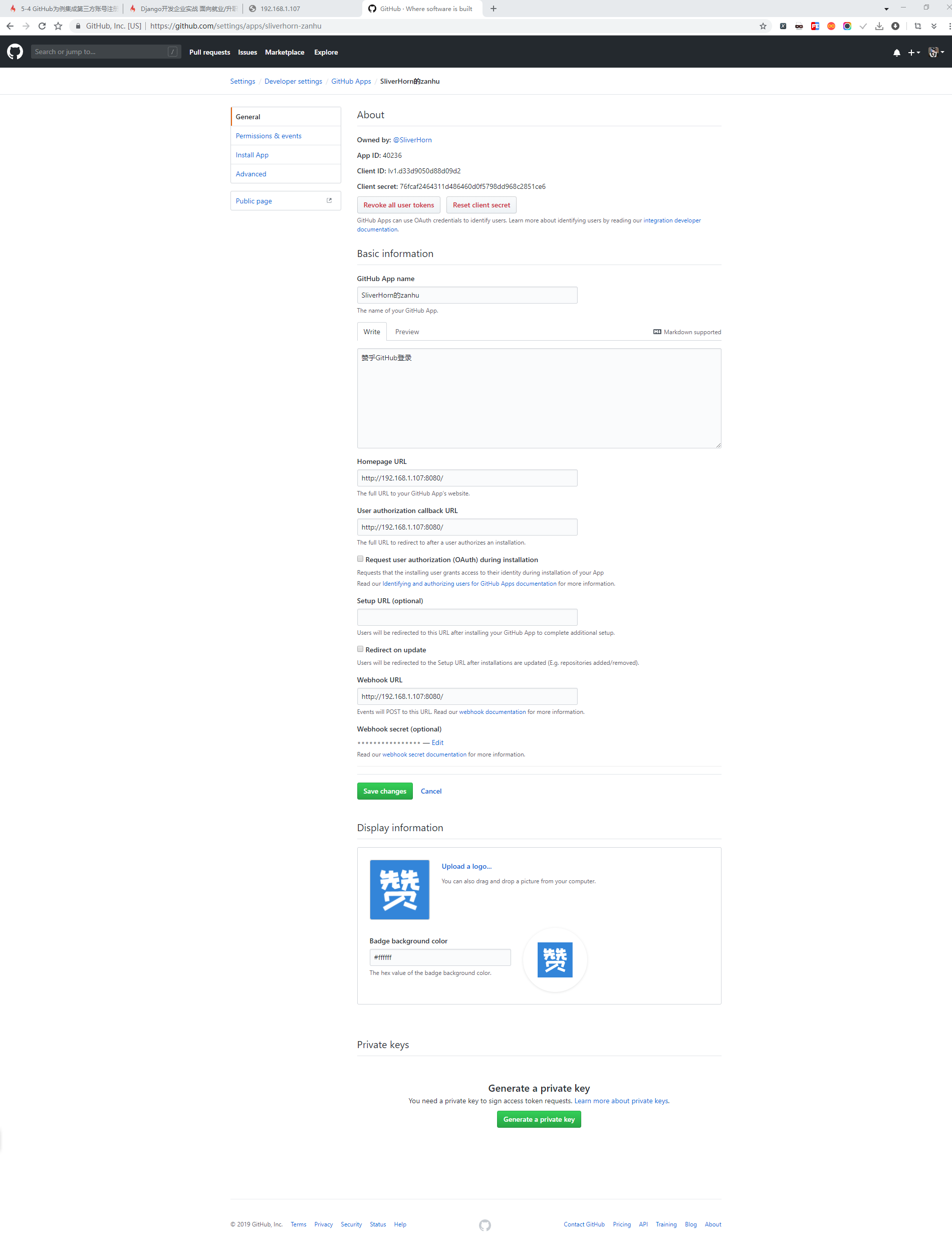Open the GitHub Octocat home logo

(16, 52)
